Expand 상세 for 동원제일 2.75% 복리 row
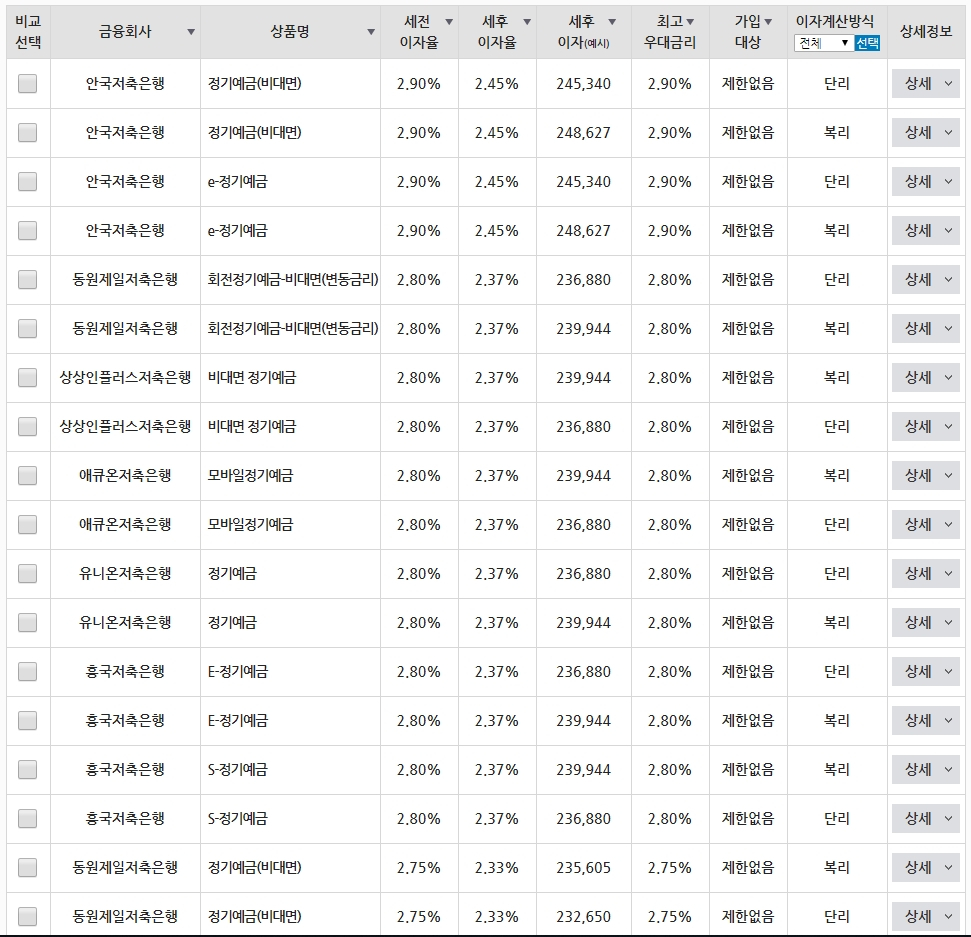Image resolution: width=971 pixels, height=937 pixels. pos(926,868)
